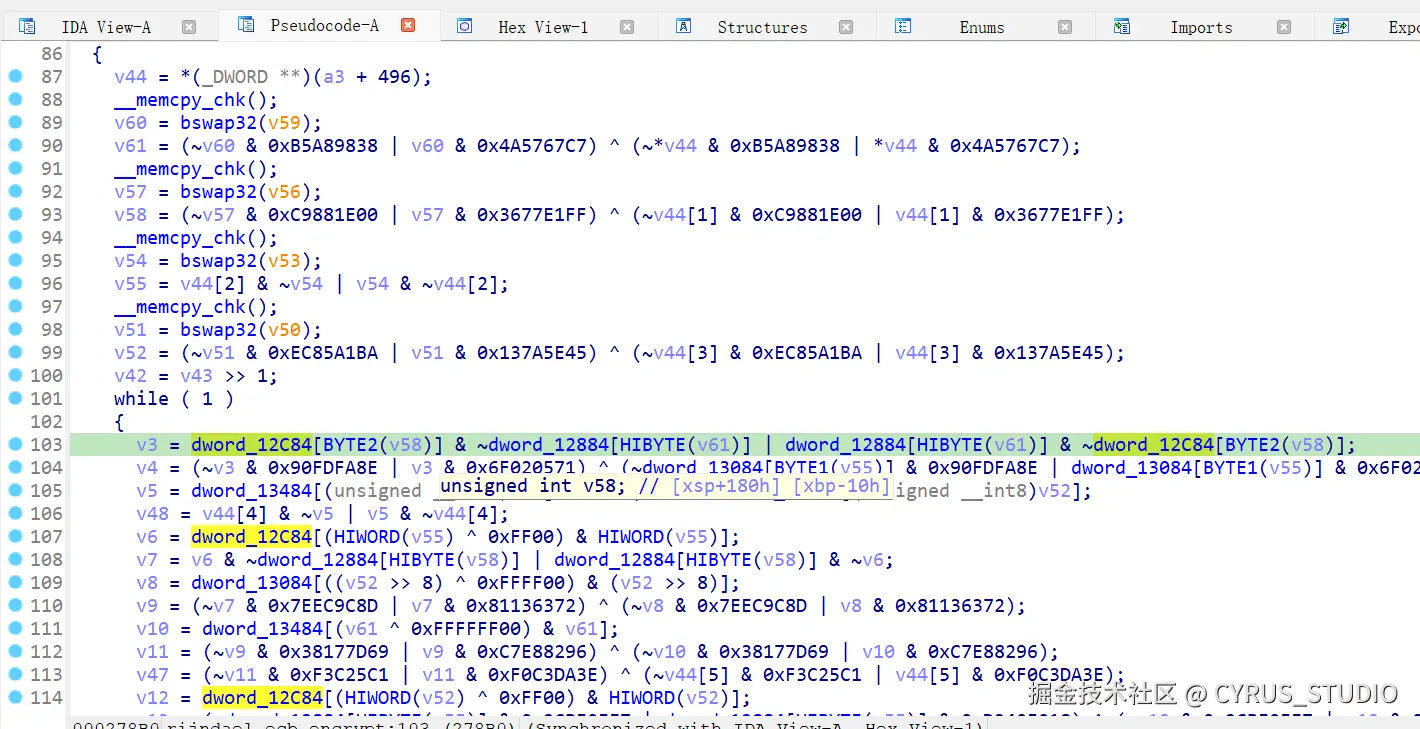Click the IDA View-A tab icon
Image resolution: width=1420 pixels, height=729 pixels.
[x=27, y=27]
